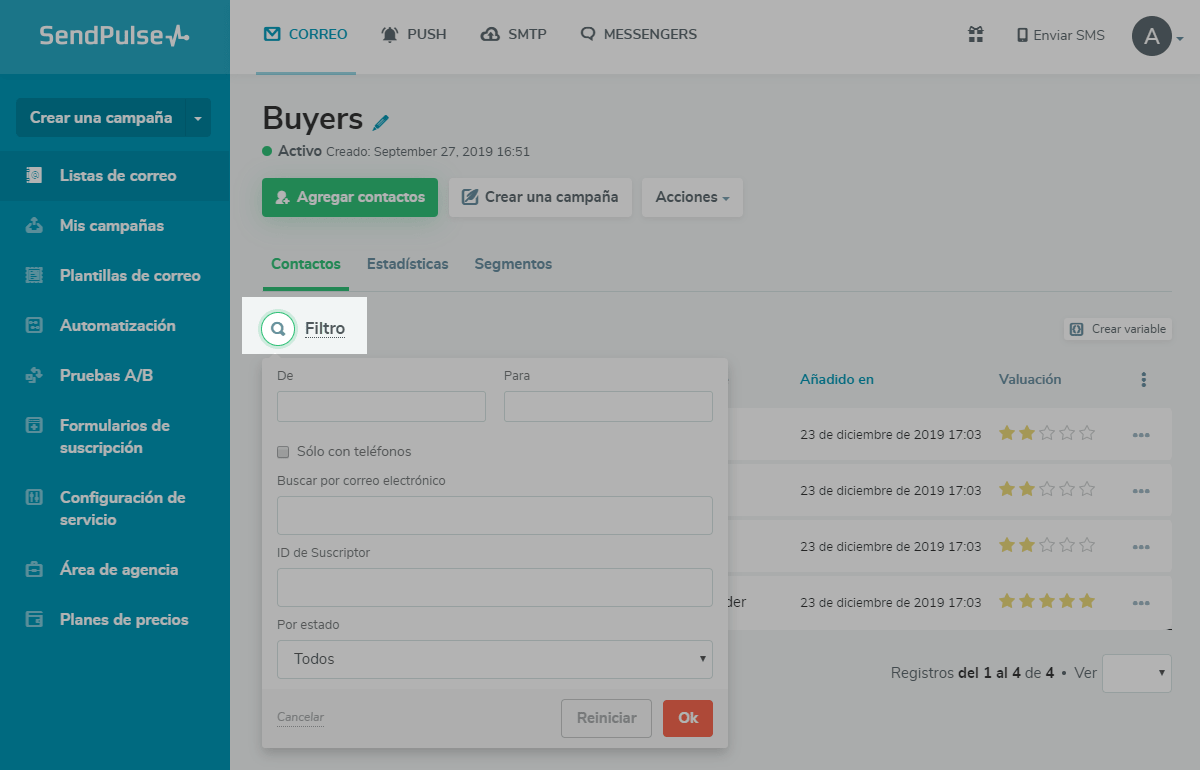The width and height of the screenshot is (1200, 770).
Task: Click the Reiniciar button
Action: [607, 718]
